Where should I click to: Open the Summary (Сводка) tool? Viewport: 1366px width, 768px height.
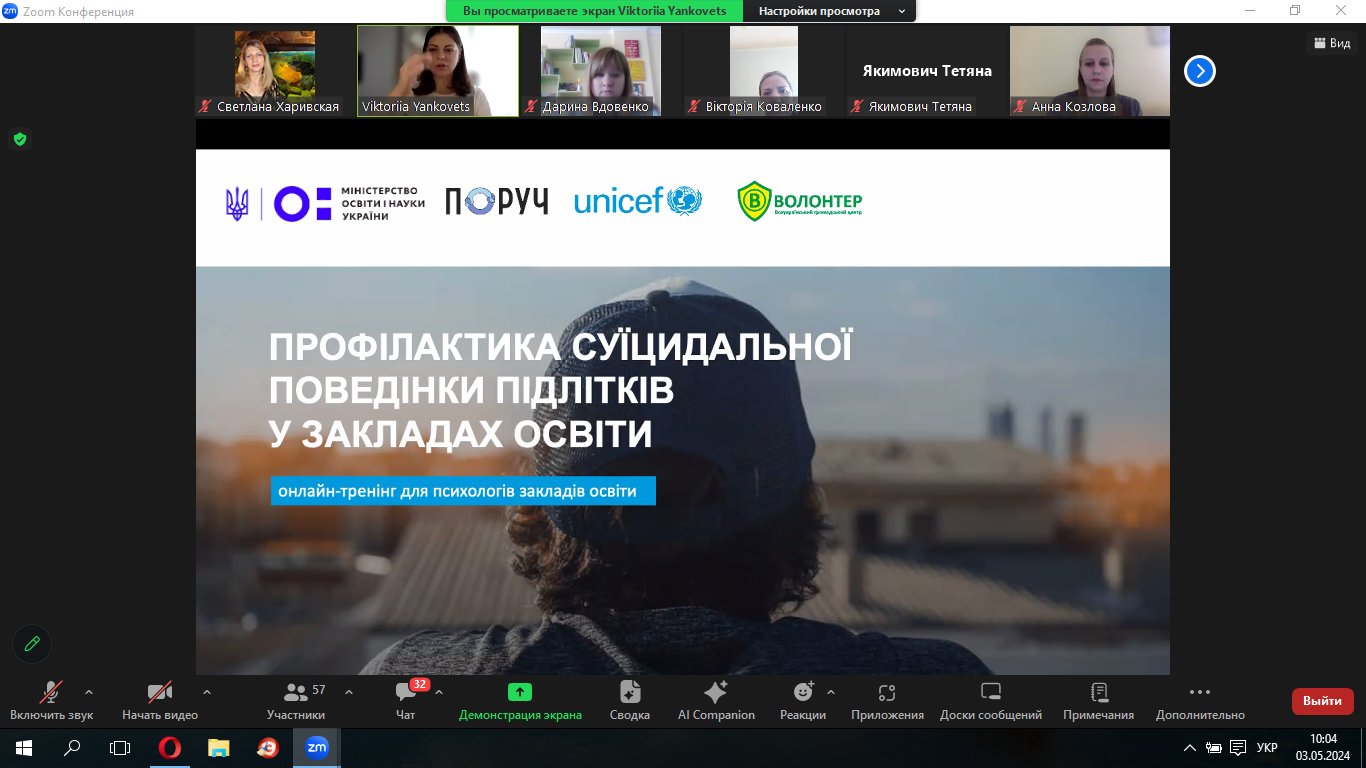(630, 692)
